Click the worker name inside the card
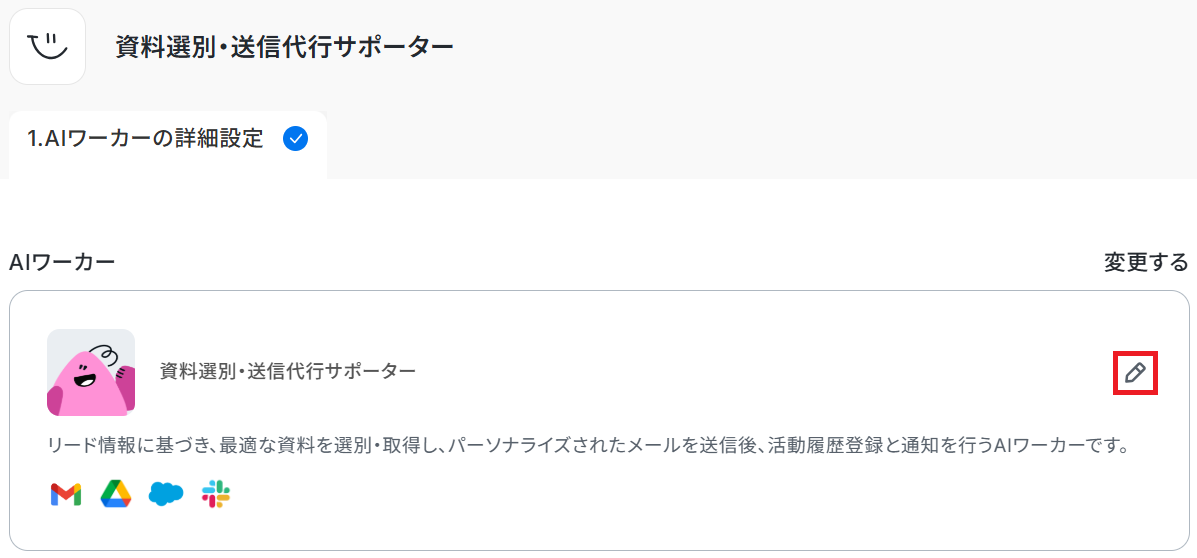Image resolution: width=1197 pixels, height=558 pixels. pos(288,371)
